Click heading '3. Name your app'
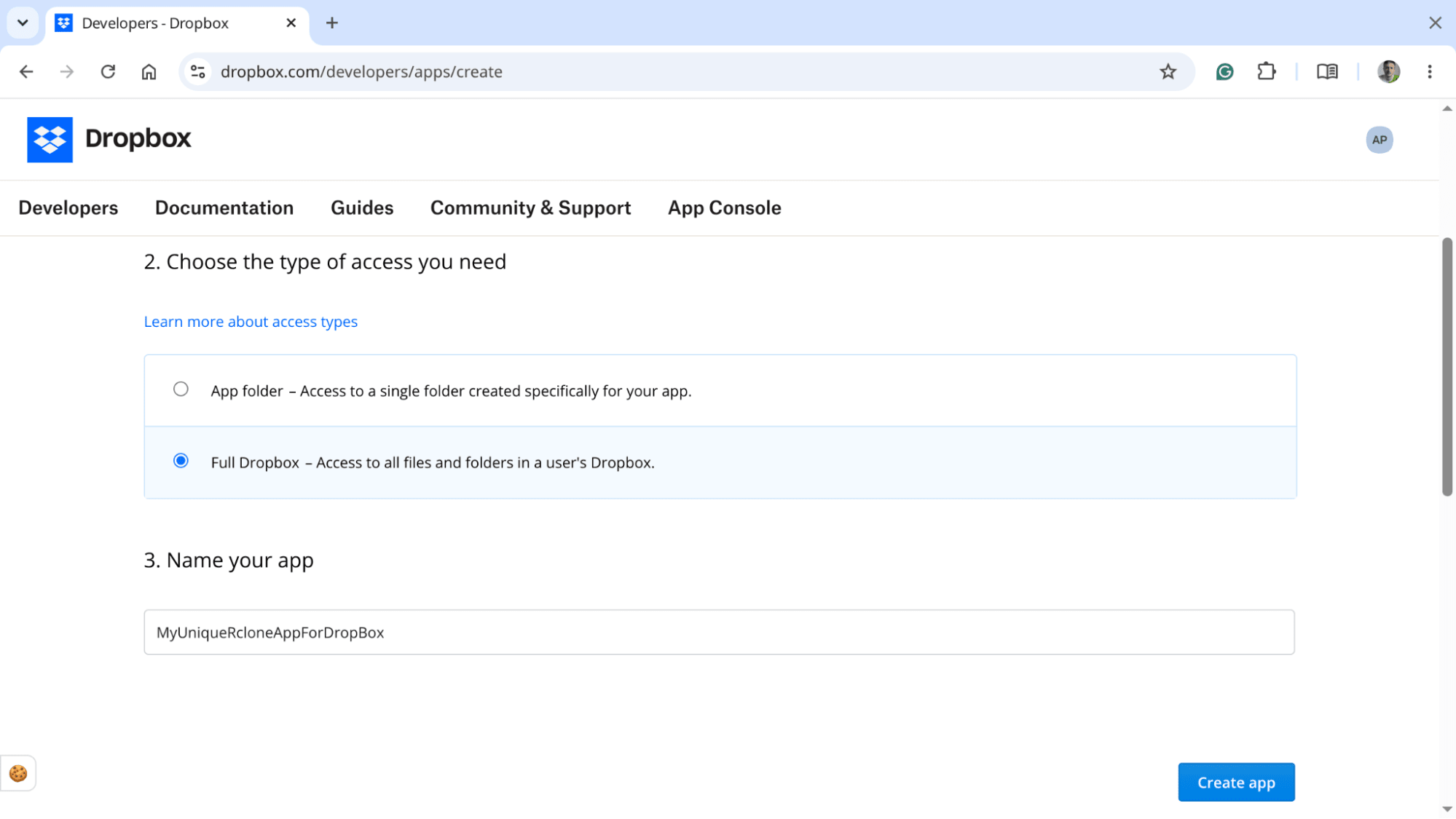The width and height of the screenshot is (1456, 819). pyautogui.click(x=229, y=561)
